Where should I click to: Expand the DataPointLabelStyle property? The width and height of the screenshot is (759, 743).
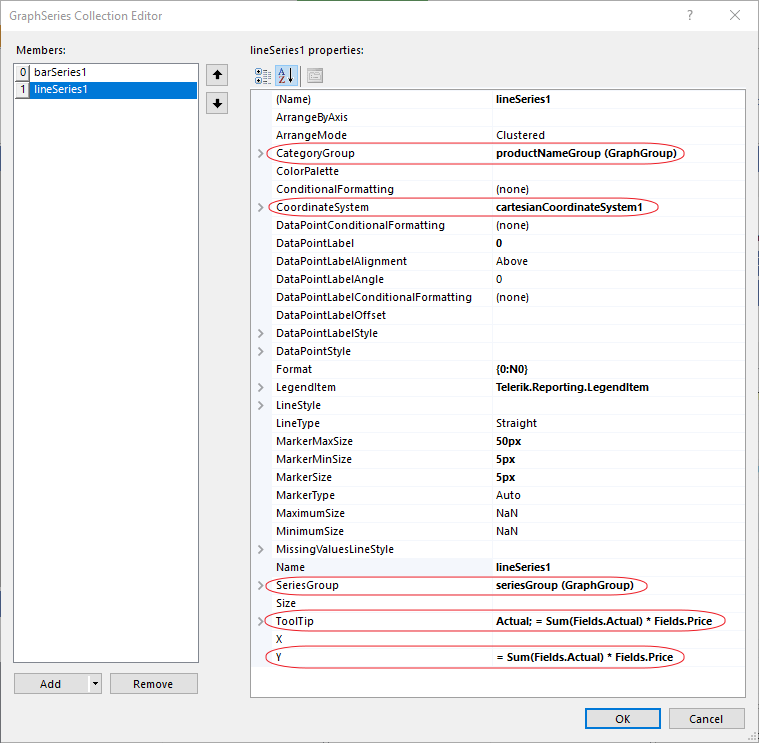point(262,334)
